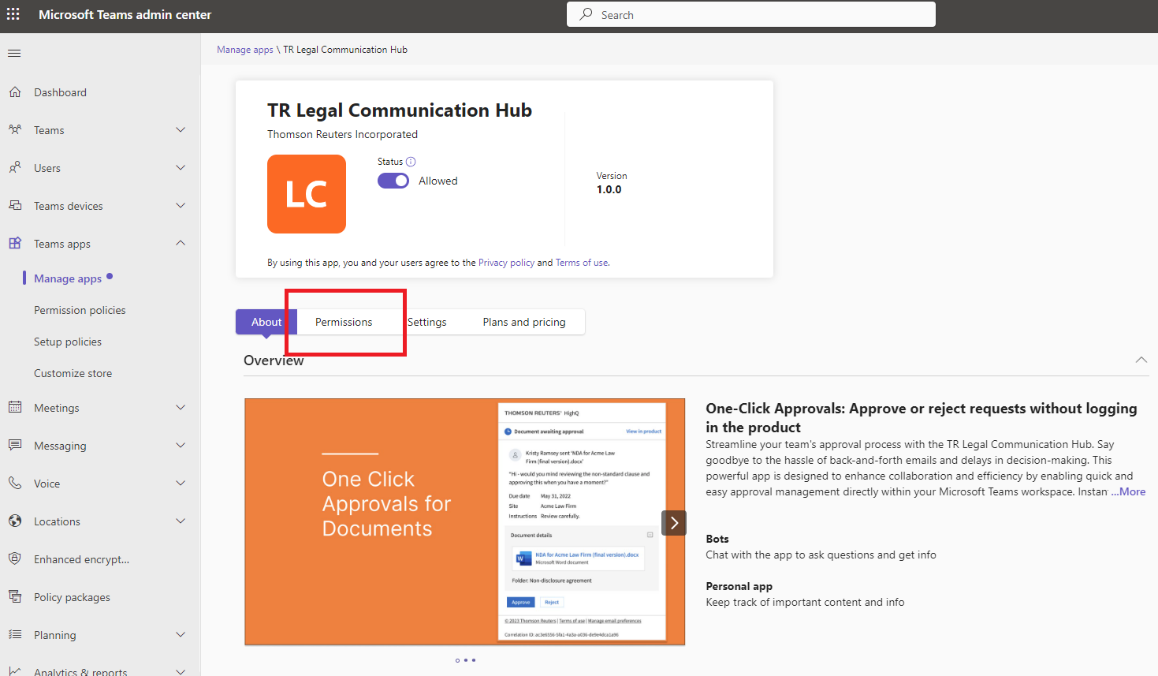The image size is (1158, 676).
Task: Open Customize store page
Action: click(73, 373)
